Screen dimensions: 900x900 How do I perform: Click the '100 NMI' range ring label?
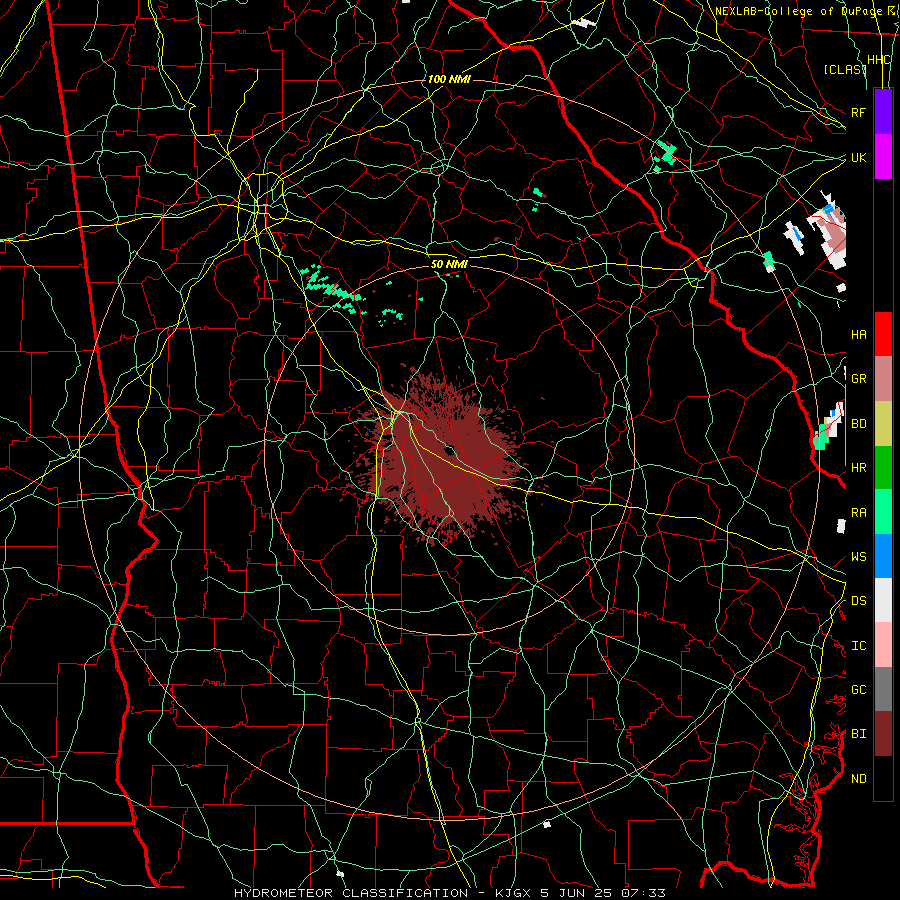[x=449, y=79]
